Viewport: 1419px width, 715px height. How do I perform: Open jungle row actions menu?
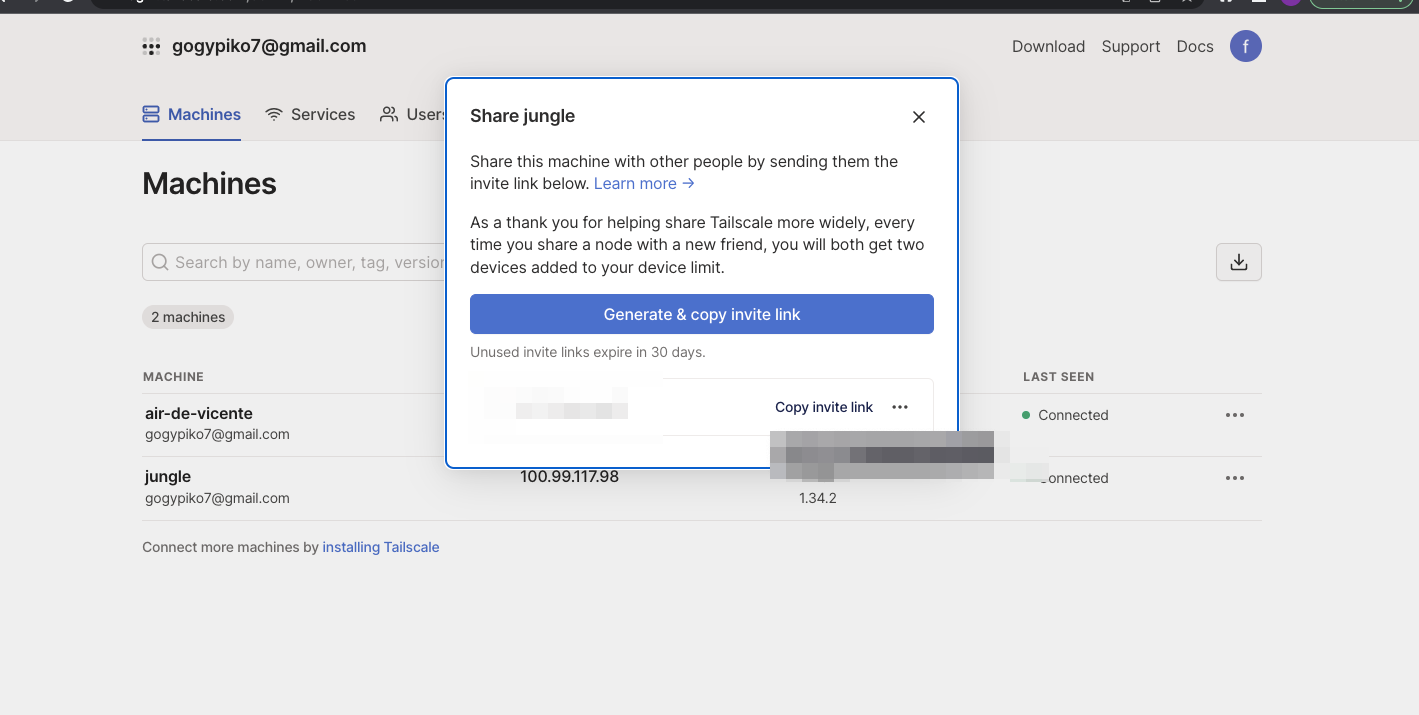(x=1234, y=478)
